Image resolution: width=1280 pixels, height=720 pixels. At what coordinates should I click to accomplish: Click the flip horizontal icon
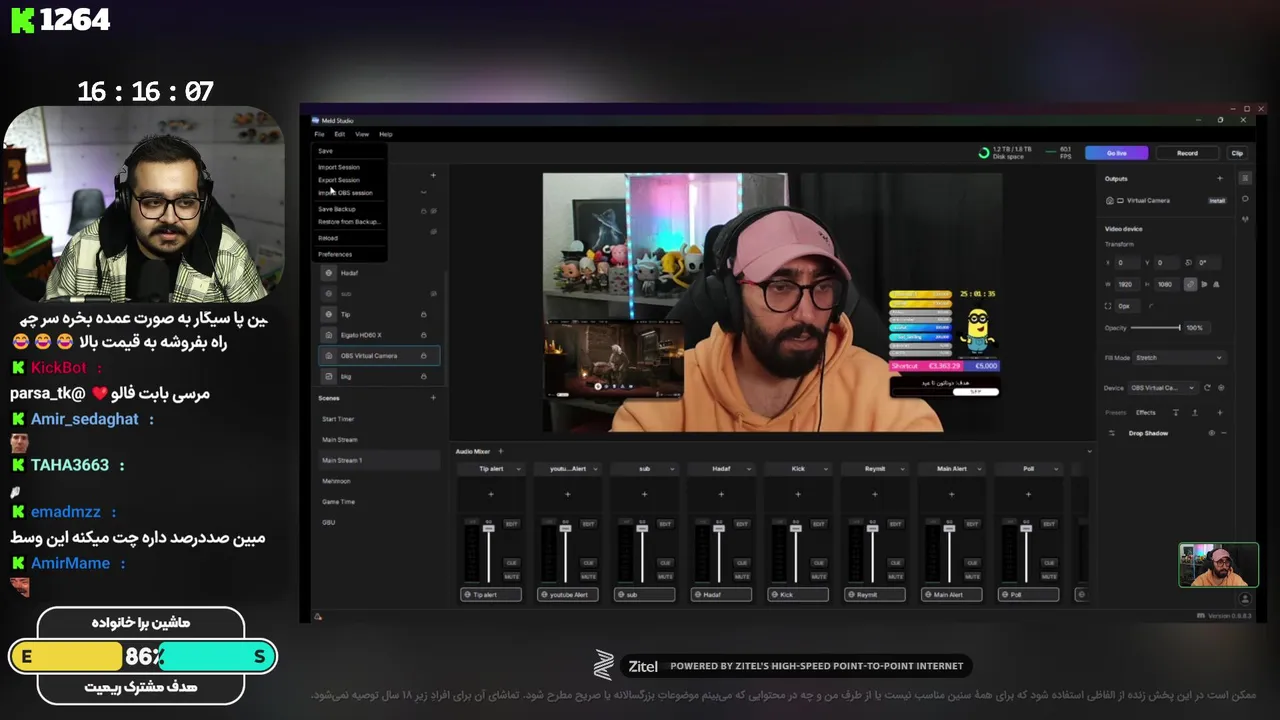1203,285
